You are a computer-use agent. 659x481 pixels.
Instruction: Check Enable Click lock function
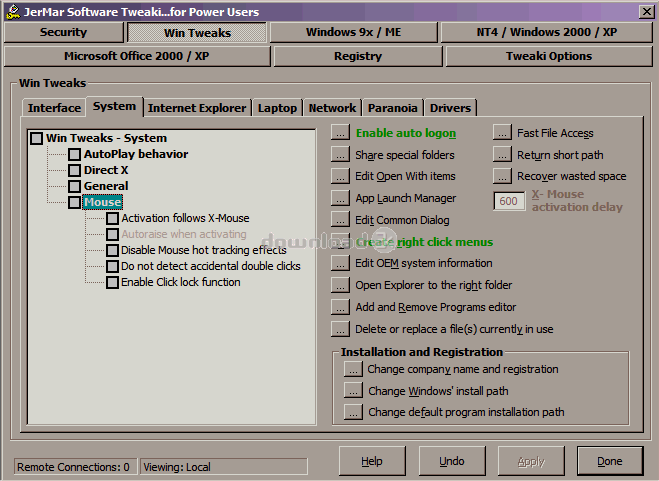tap(112, 282)
